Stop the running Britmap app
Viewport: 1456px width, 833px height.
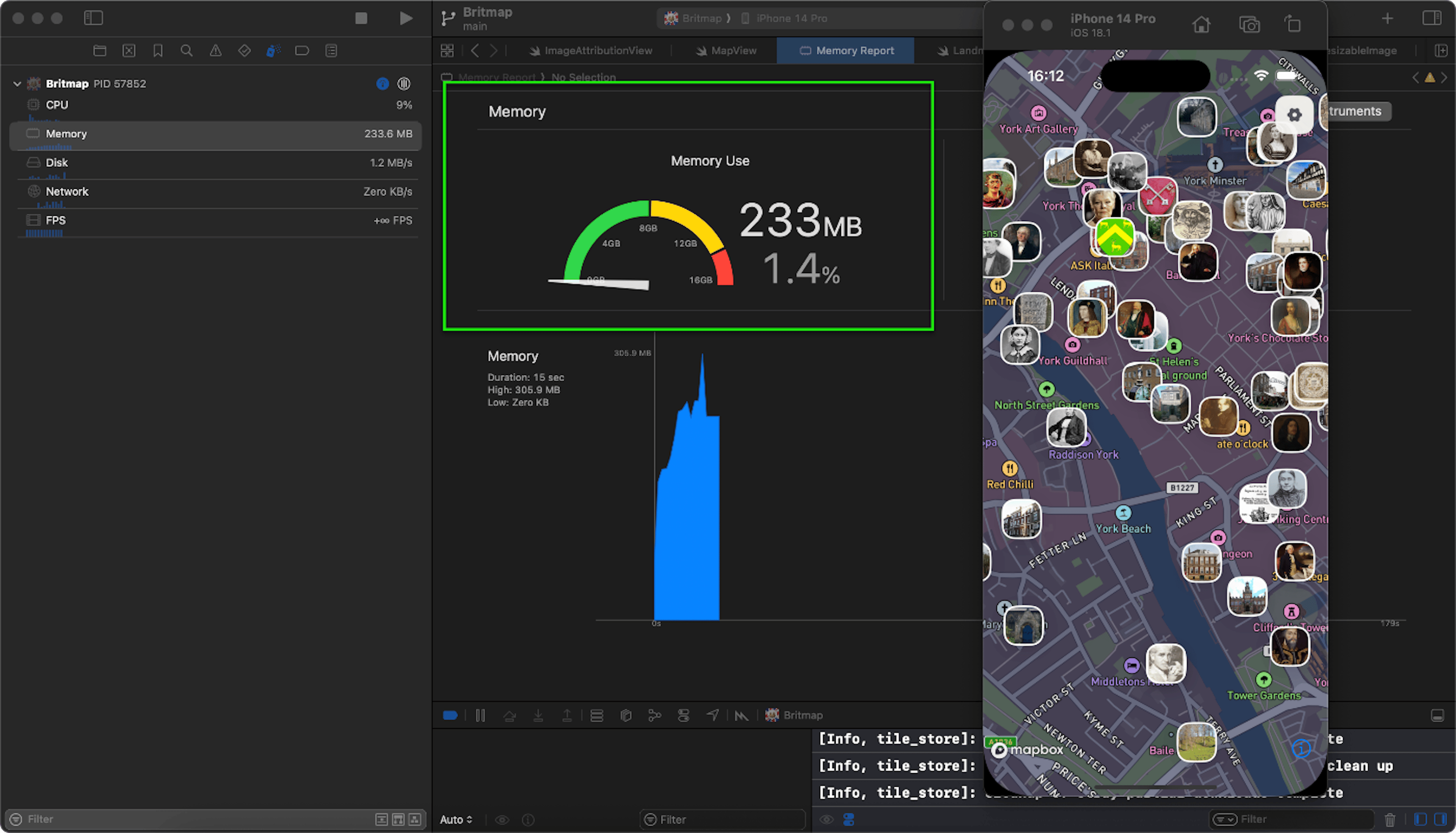361,18
